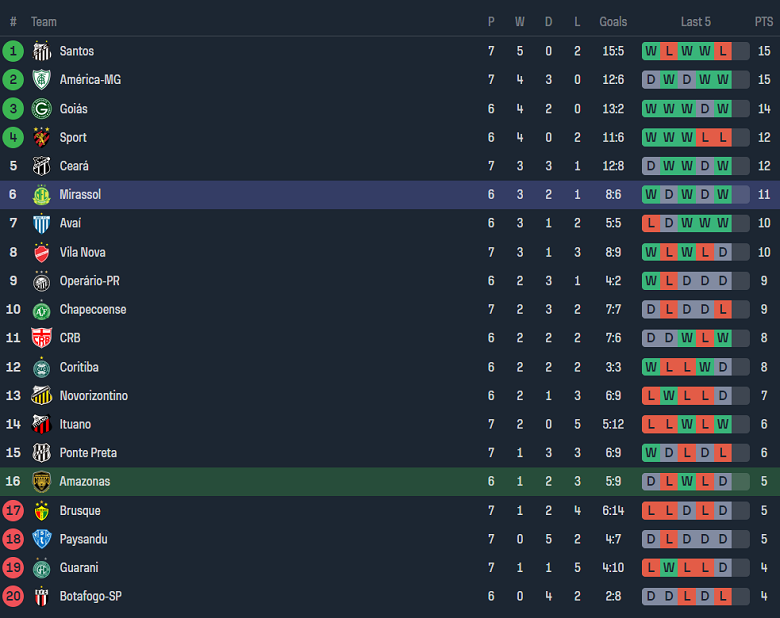Click the Paysandu crest icon
This screenshot has width=780, height=618.
(41, 539)
